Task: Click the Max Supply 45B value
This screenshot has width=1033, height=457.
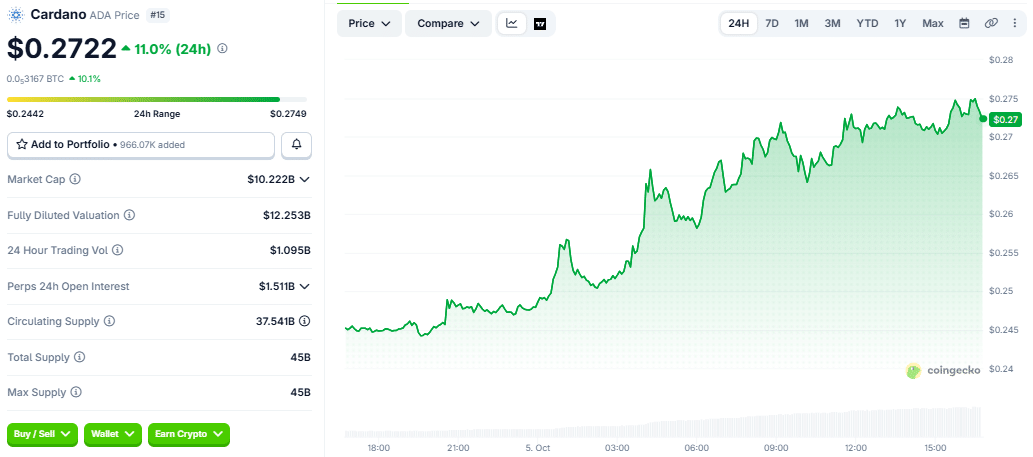Action: click(x=301, y=392)
